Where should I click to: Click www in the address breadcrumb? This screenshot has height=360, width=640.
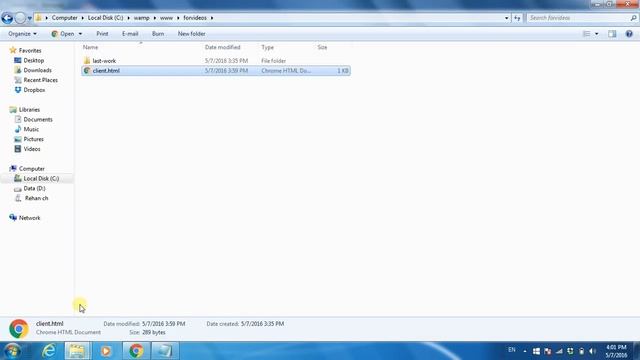point(166,18)
